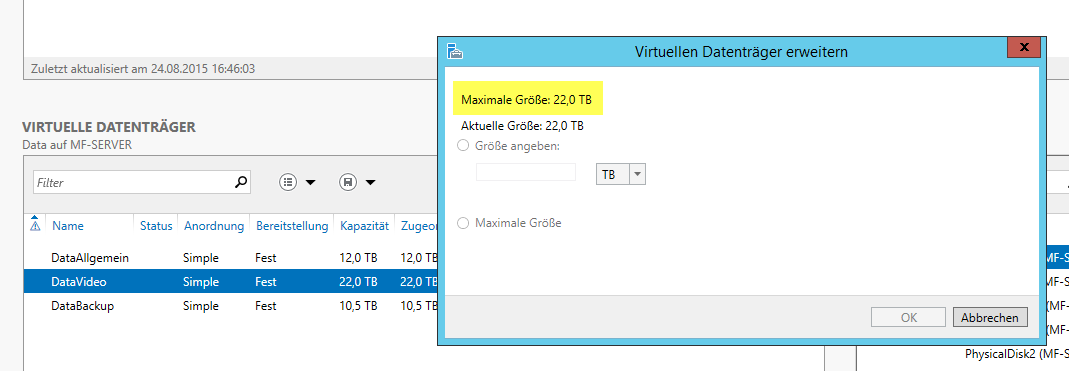Click the Filter text field

tap(134, 182)
